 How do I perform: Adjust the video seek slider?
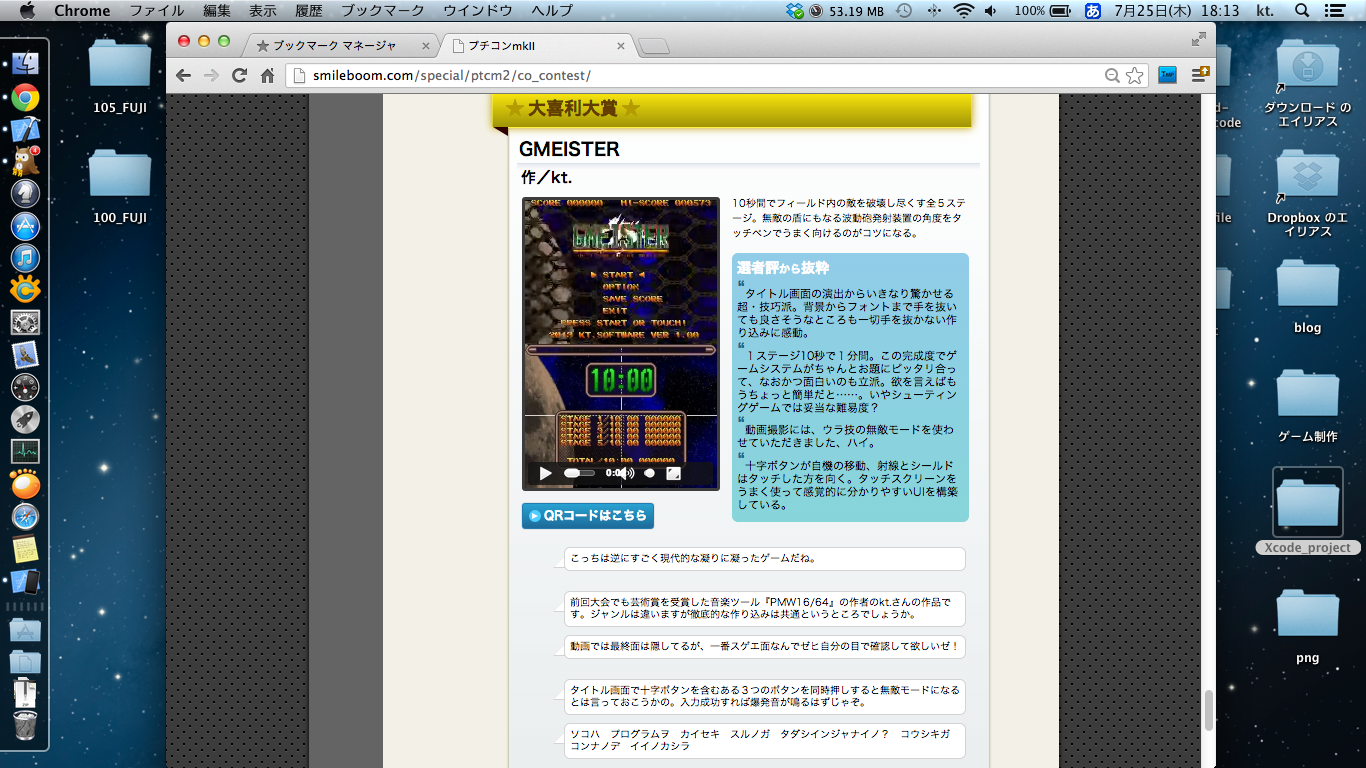pyautogui.click(x=579, y=473)
